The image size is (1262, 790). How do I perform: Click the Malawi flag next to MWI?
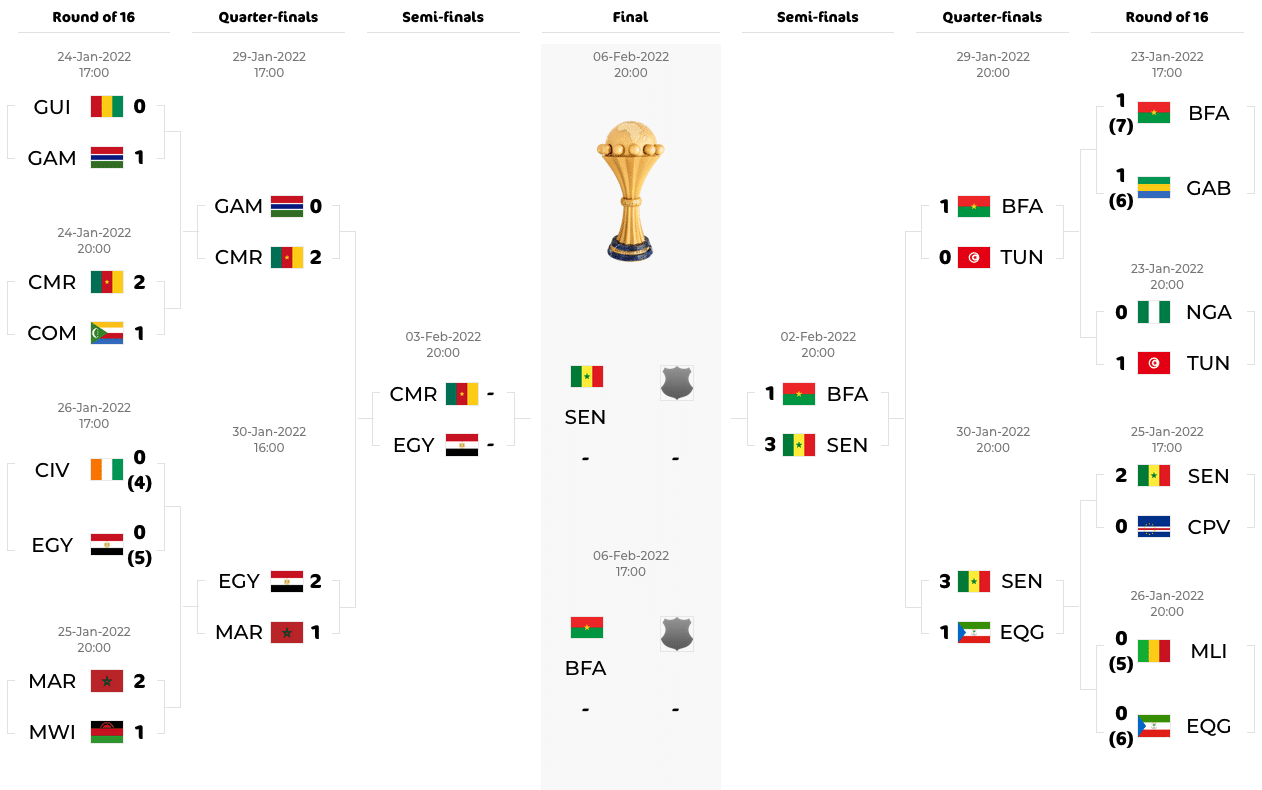coord(107,732)
